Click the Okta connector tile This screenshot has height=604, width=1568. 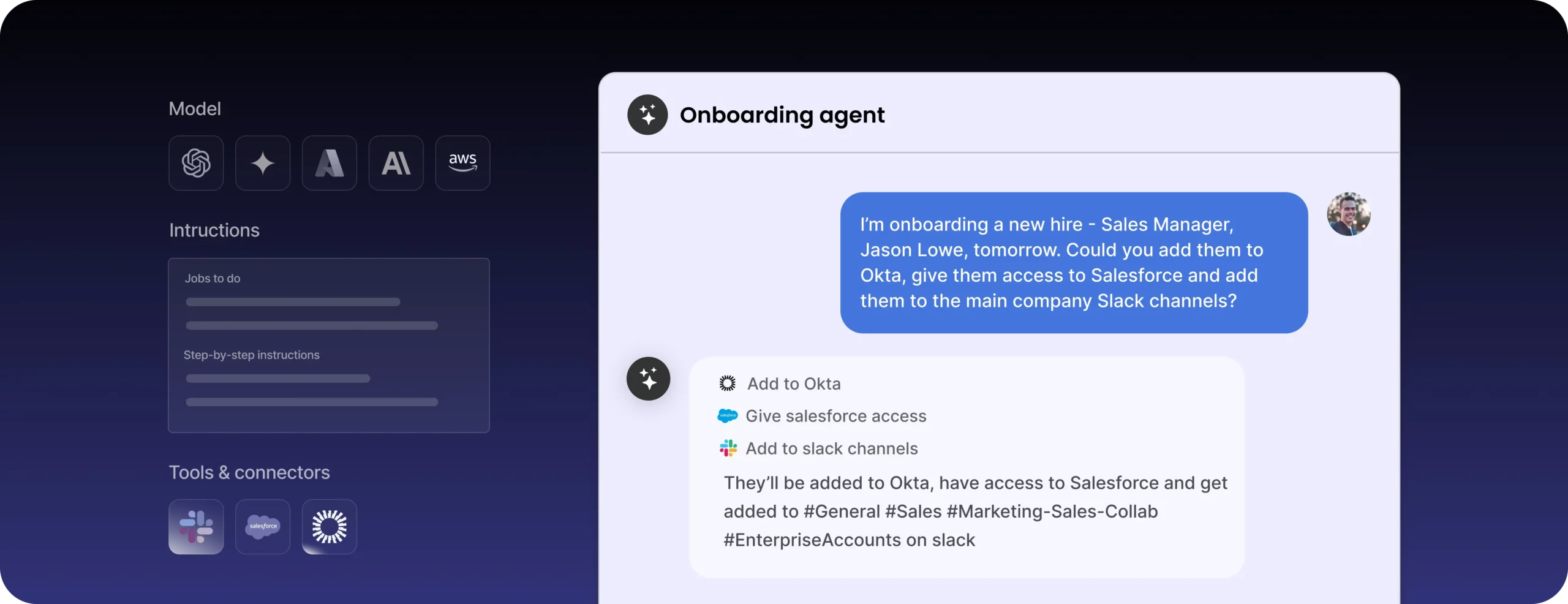(x=330, y=527)
